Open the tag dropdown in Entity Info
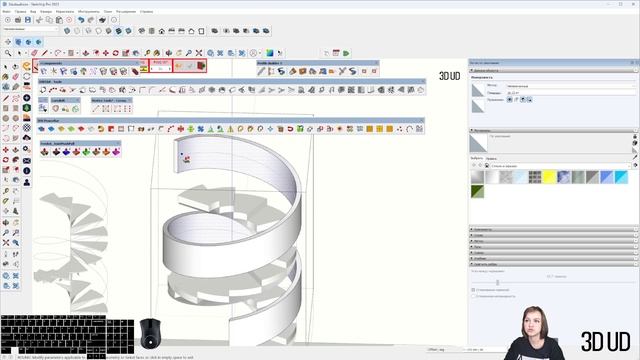The image size is (640, 360). tap(571, 86)
